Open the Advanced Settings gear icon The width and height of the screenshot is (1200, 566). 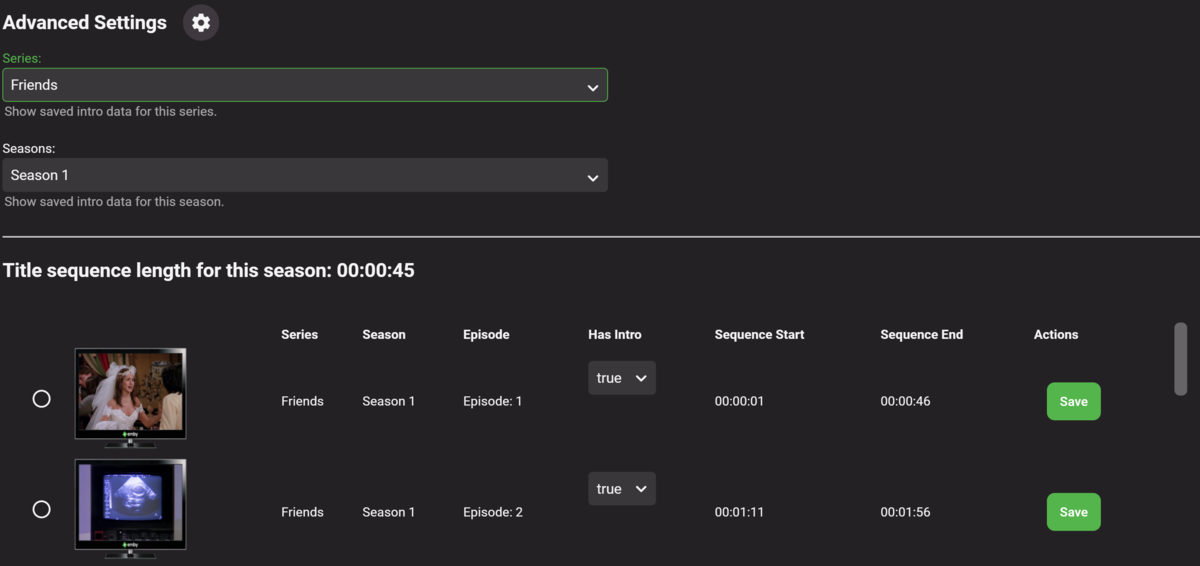pyautogui.click(x=201, y=22)
